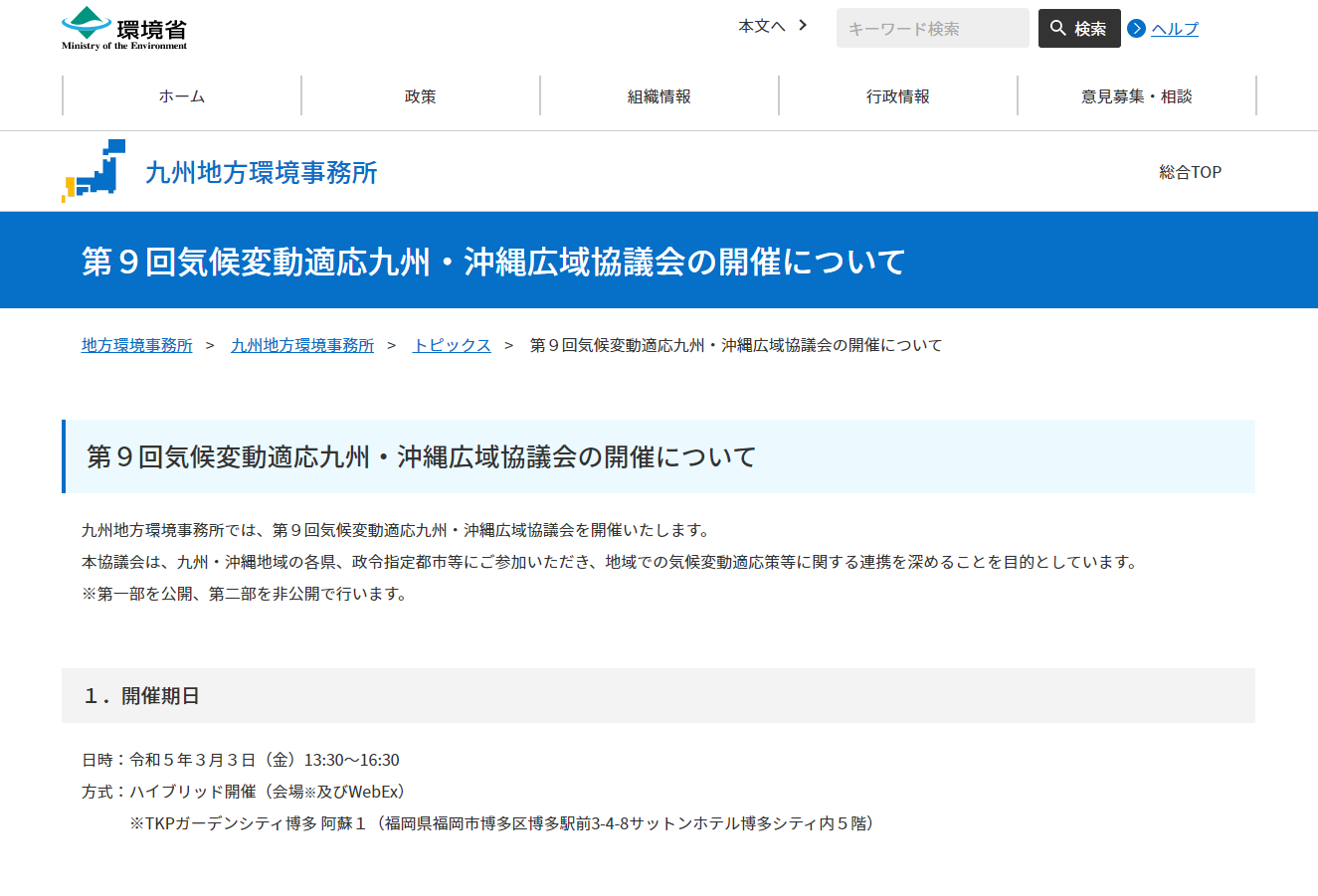This screenshot has width=1318, height=896.
Task: Click the breadcrumb chevron after トピックス
Action: point(509,344)
